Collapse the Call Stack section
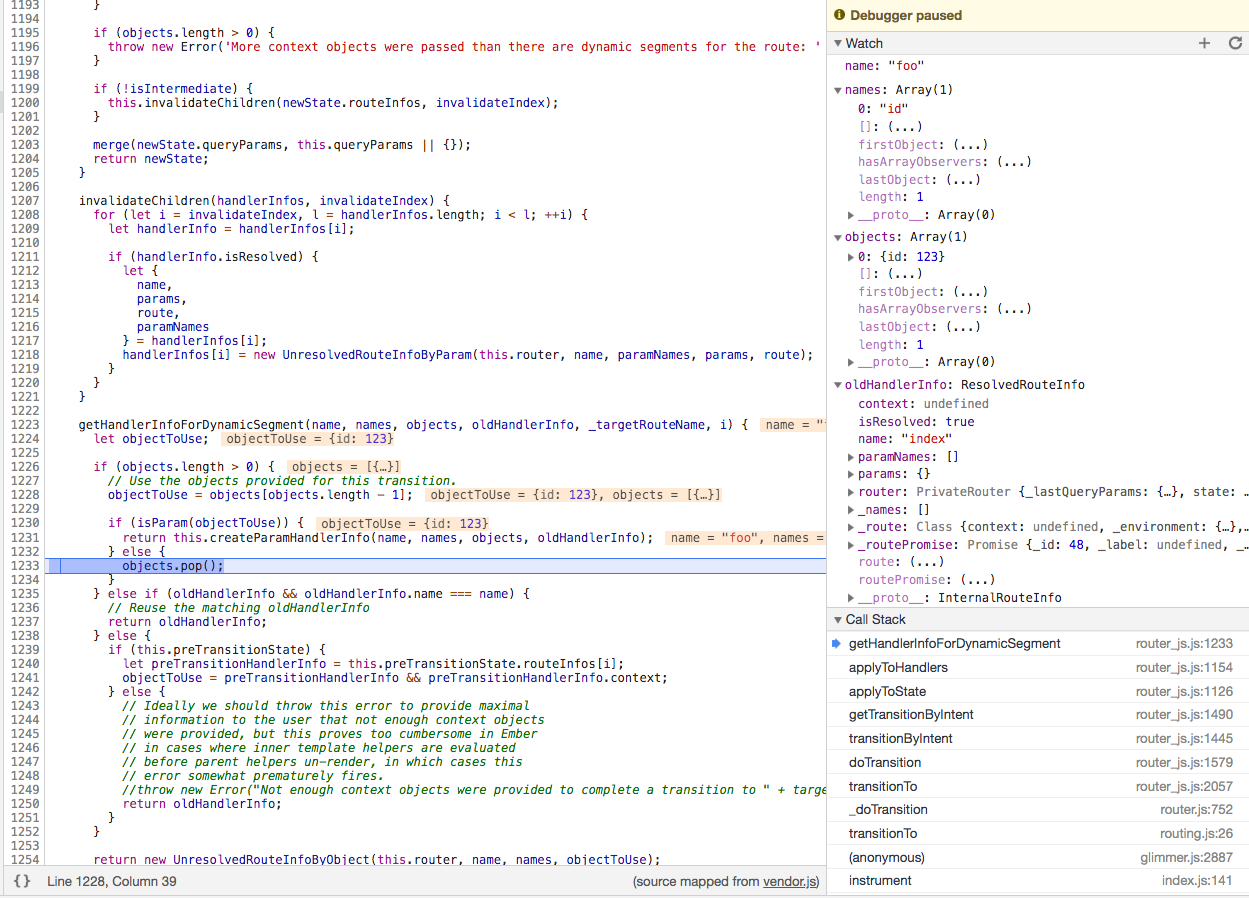The width and height of the screenshot is (1249, 898). (x=838, y=619)
